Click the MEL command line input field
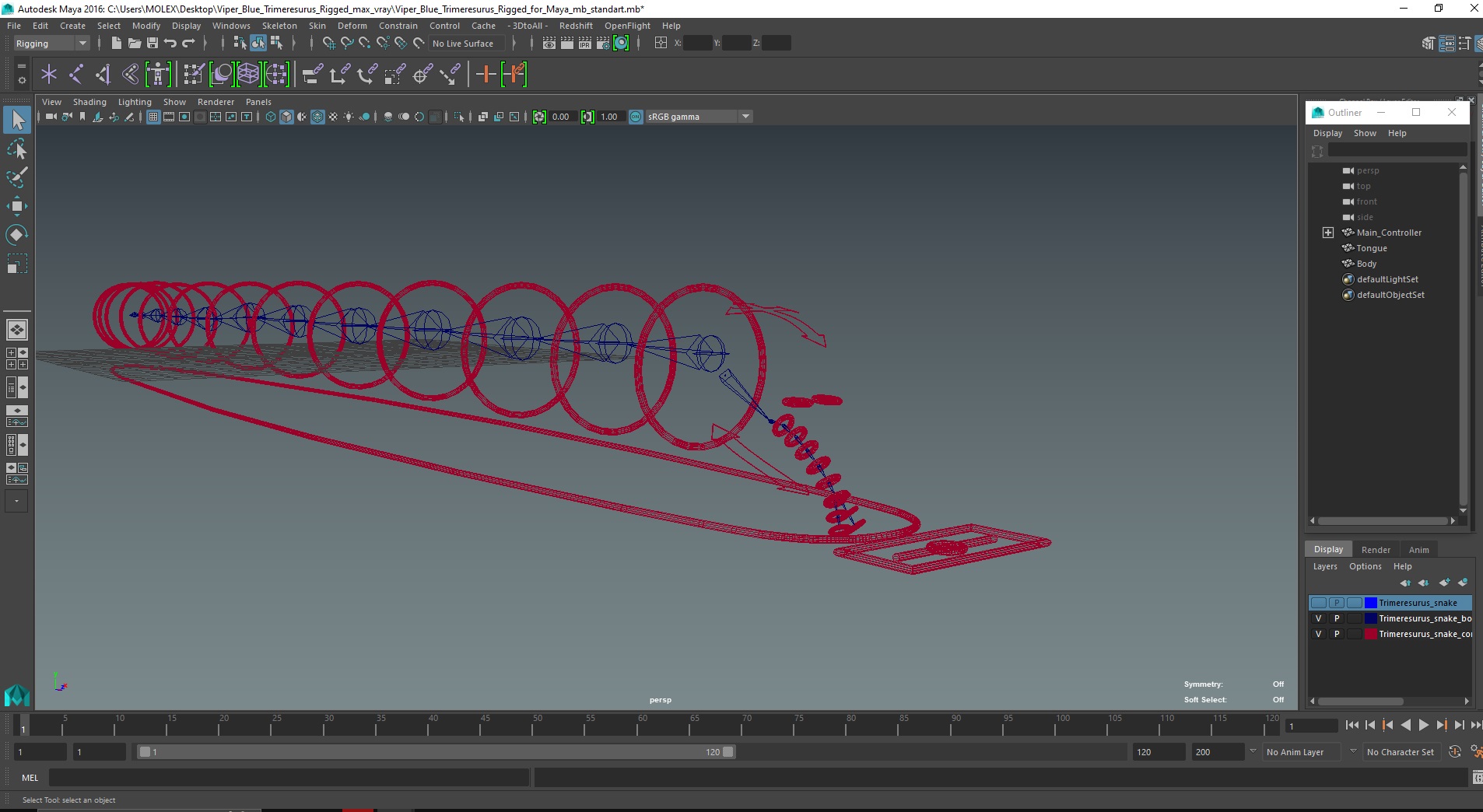 coord(289,778)
